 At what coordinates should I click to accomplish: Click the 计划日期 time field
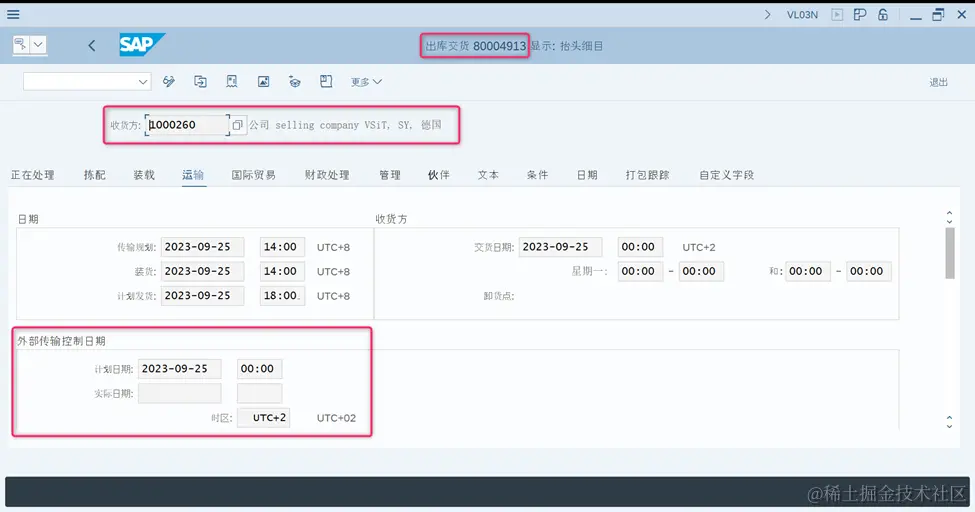click(x=259, y=369)
